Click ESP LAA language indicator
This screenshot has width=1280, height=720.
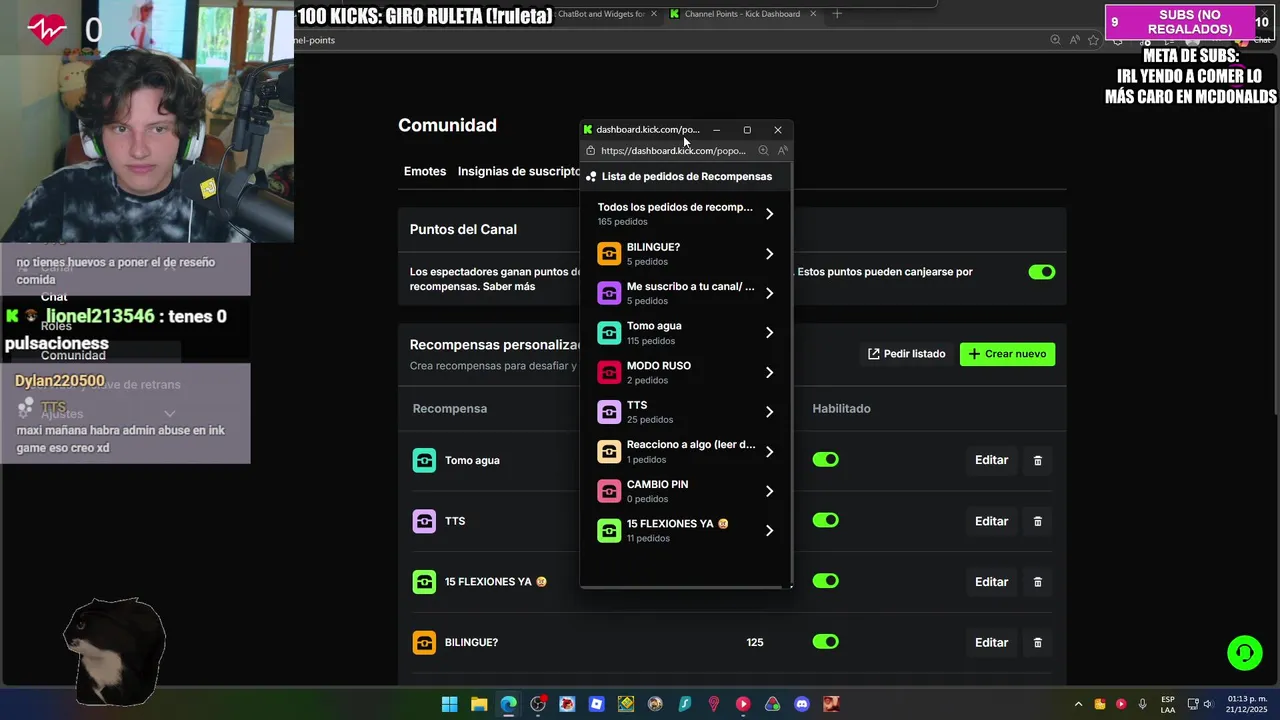1168,704
